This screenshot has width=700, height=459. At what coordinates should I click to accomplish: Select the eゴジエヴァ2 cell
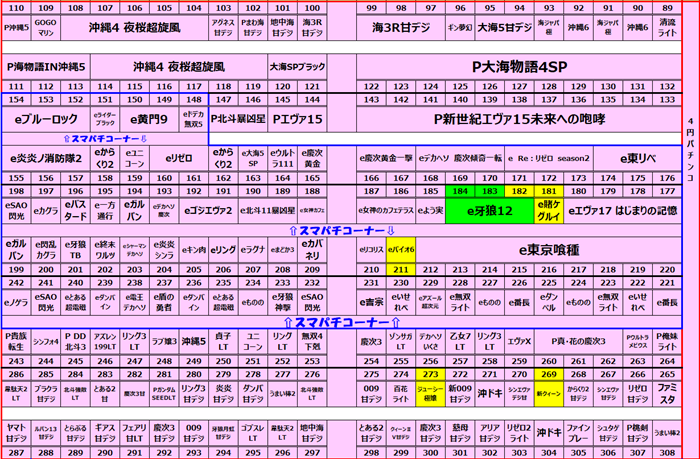tap(208, 211)
